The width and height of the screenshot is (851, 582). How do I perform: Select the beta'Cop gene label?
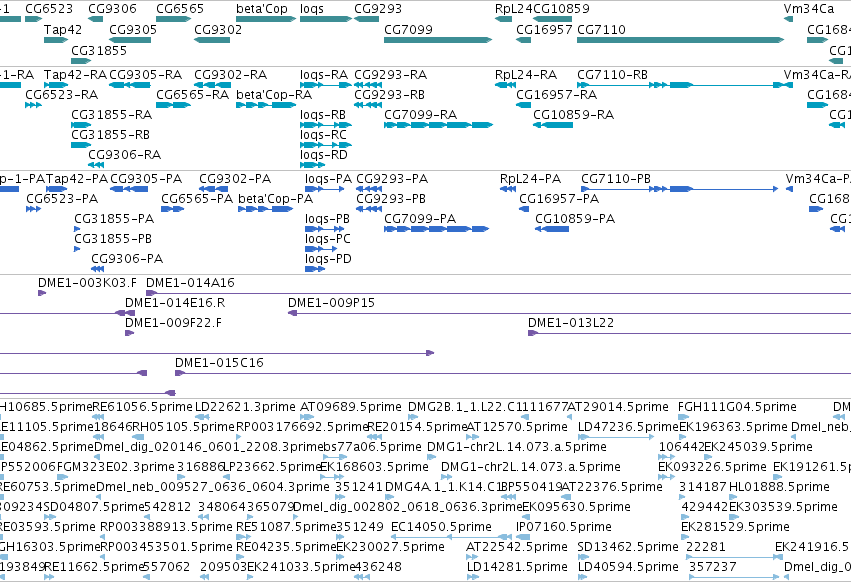click(x=262, y=9)
